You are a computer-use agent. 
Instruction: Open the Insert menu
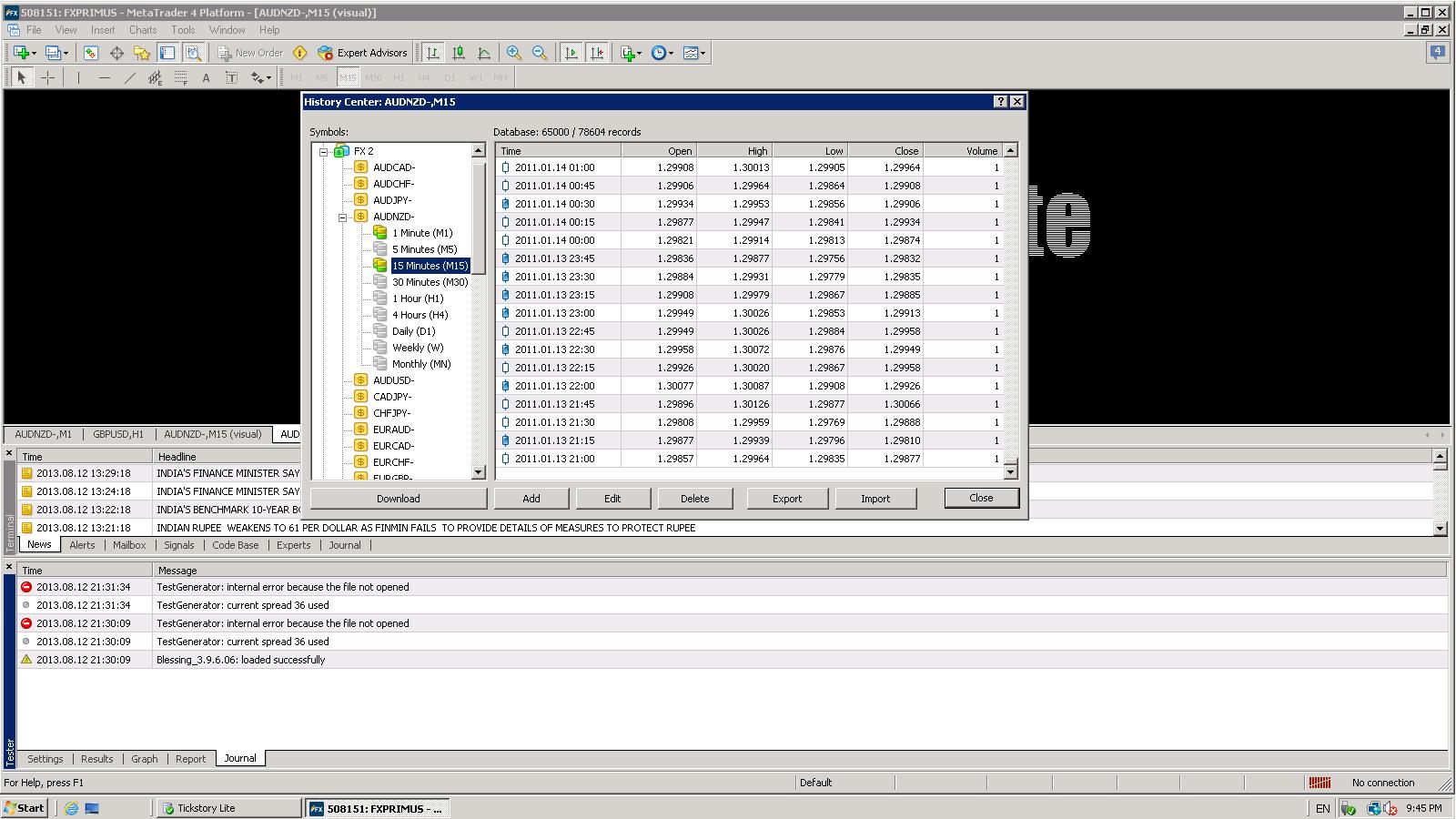tap(103, 30)
